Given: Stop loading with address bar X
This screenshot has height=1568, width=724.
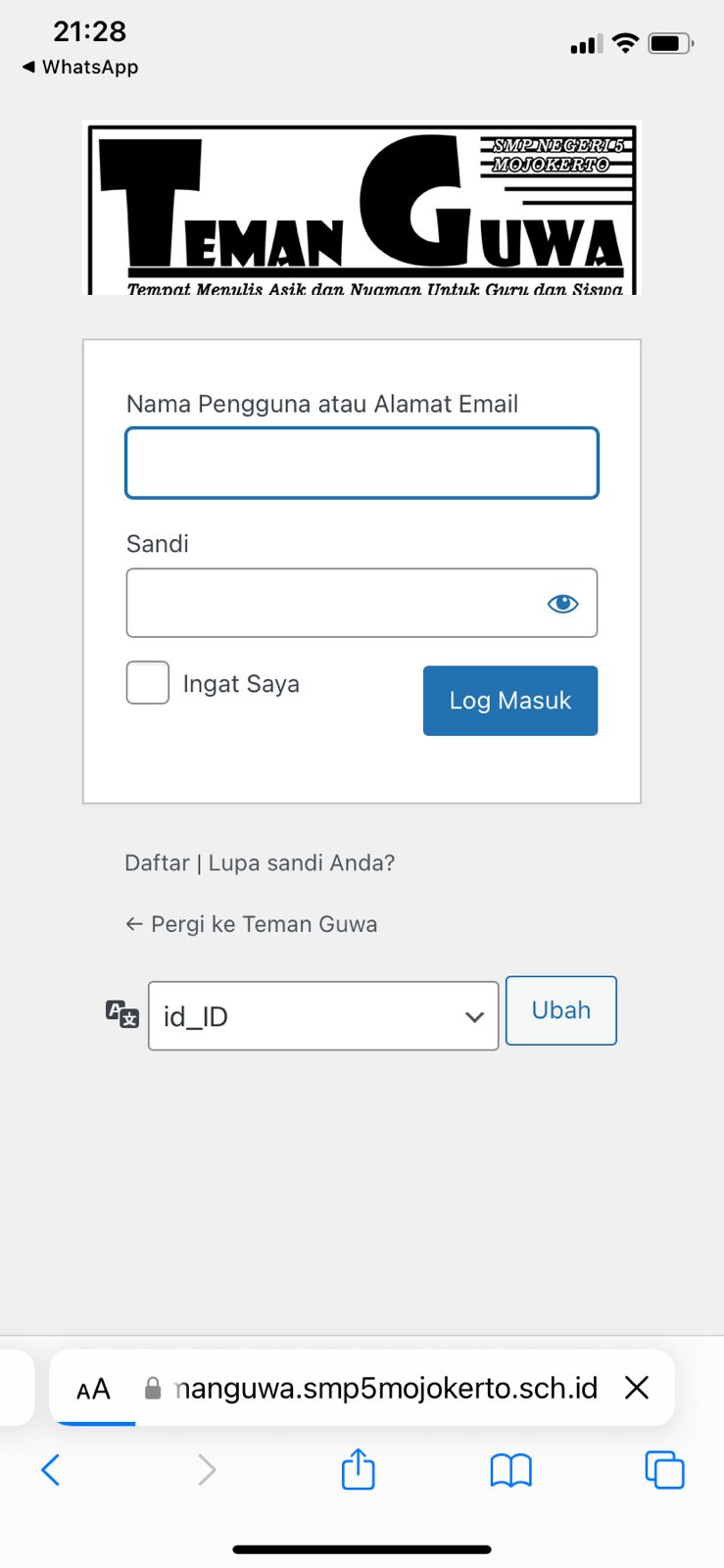Looking at the screenshot, I should [x=637, y=1387].
